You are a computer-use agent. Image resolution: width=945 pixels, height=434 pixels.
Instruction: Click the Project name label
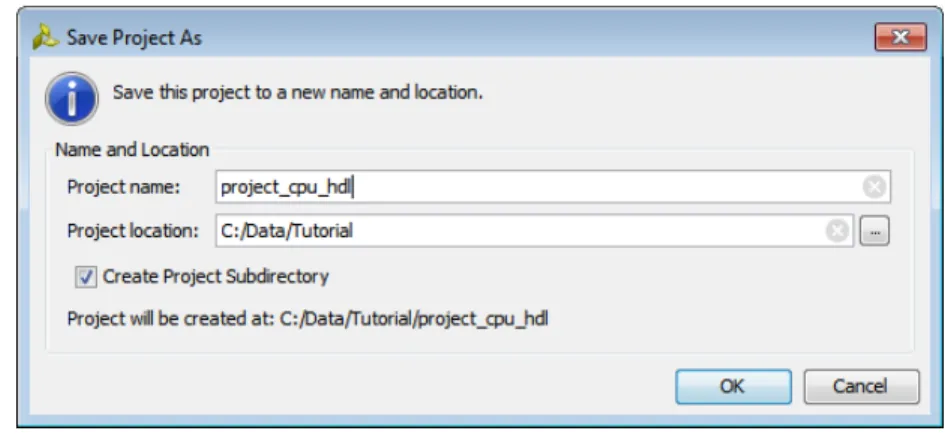[124, 187]
